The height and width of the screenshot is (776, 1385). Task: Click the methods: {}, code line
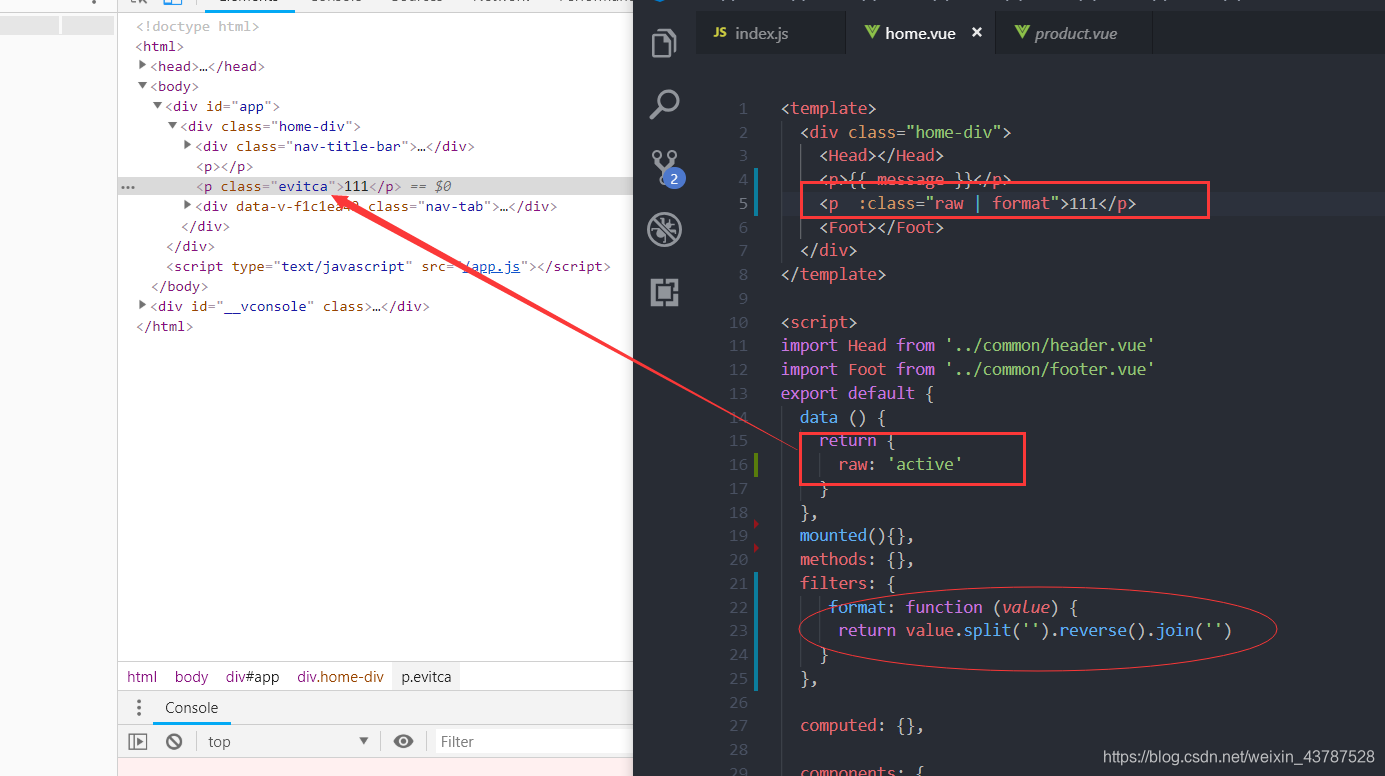pyautogui.click(x=857, y=559)
